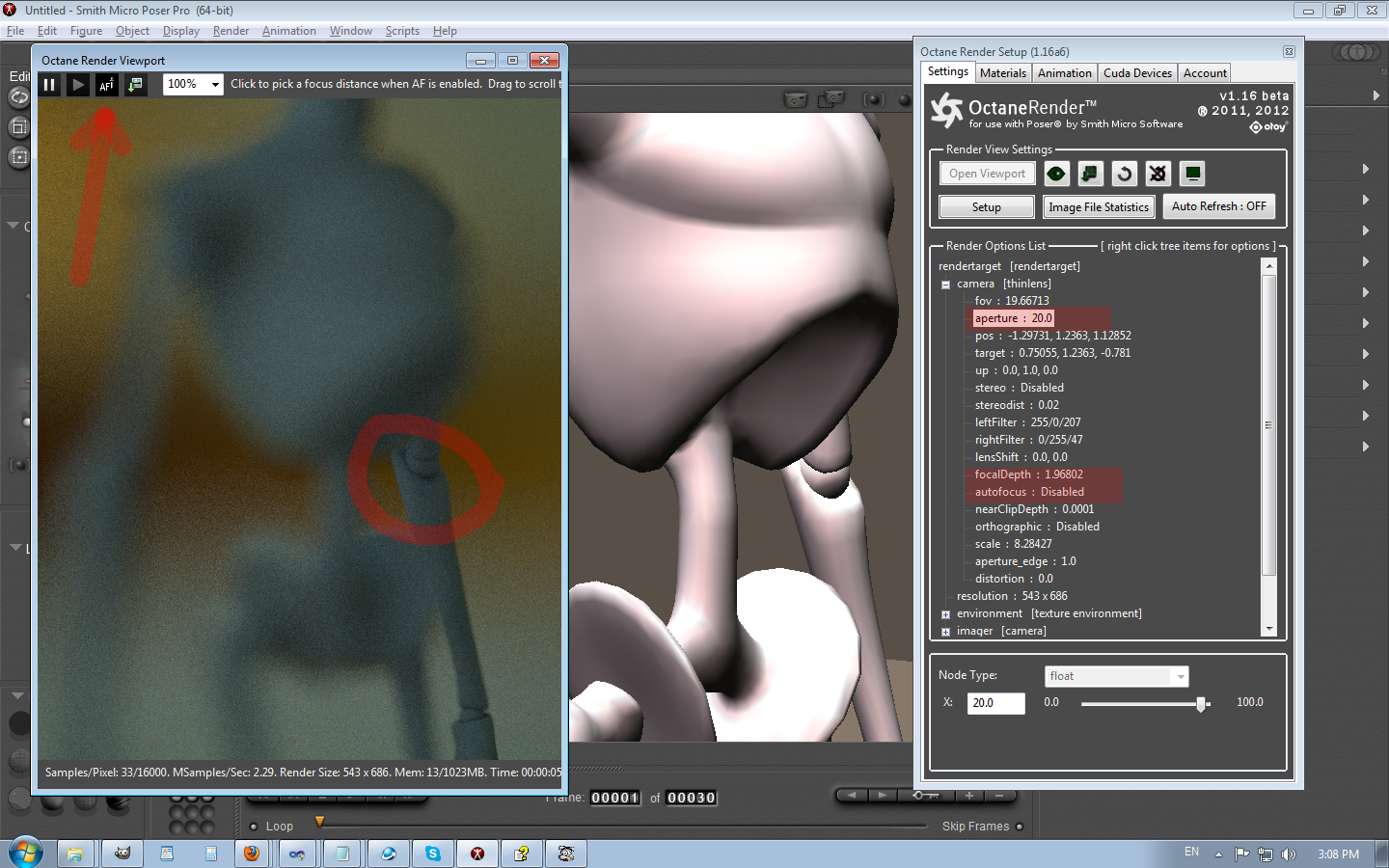The width and height of the screenshot is (1389, 868).
Task: Click the Setup button
Action: click(x=987, y=207)
